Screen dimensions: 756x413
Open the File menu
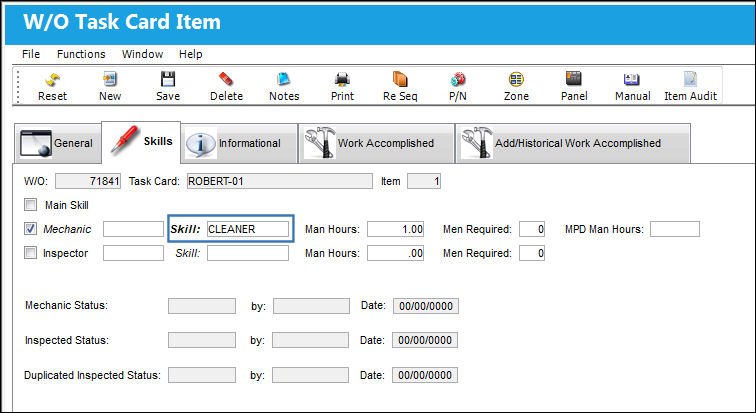tap(31, 54)
